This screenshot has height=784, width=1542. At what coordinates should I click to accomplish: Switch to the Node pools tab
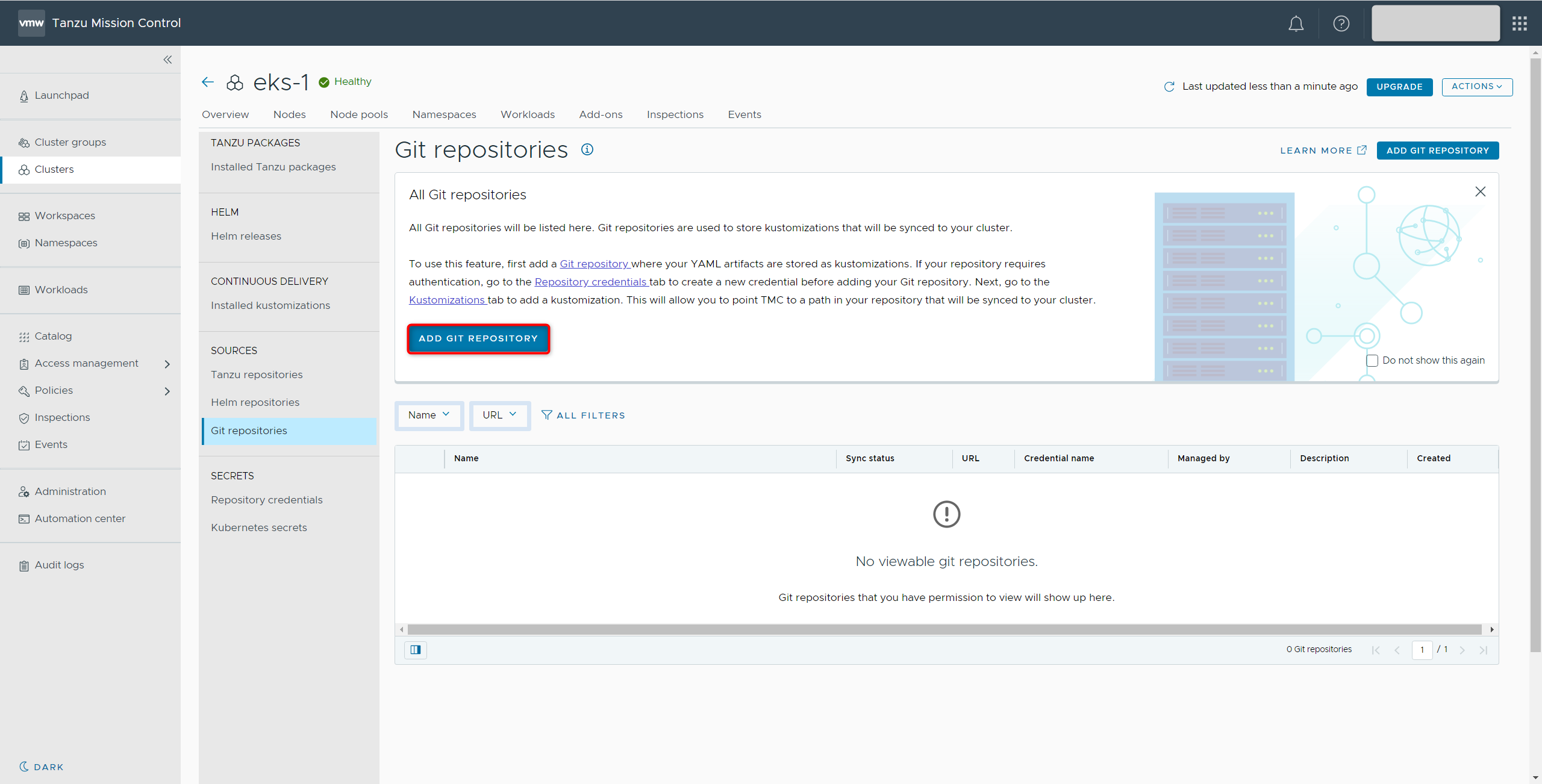(358, 114)
